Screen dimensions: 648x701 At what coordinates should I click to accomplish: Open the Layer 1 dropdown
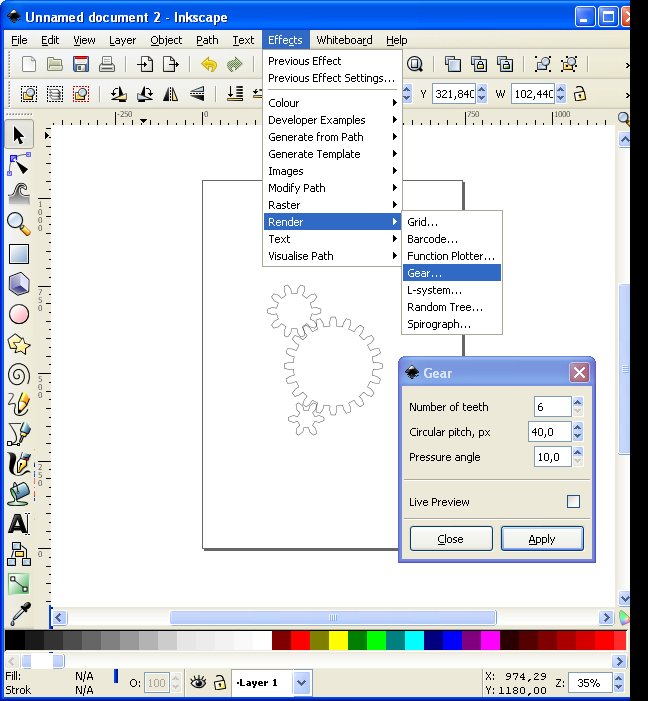click(302, 683)
